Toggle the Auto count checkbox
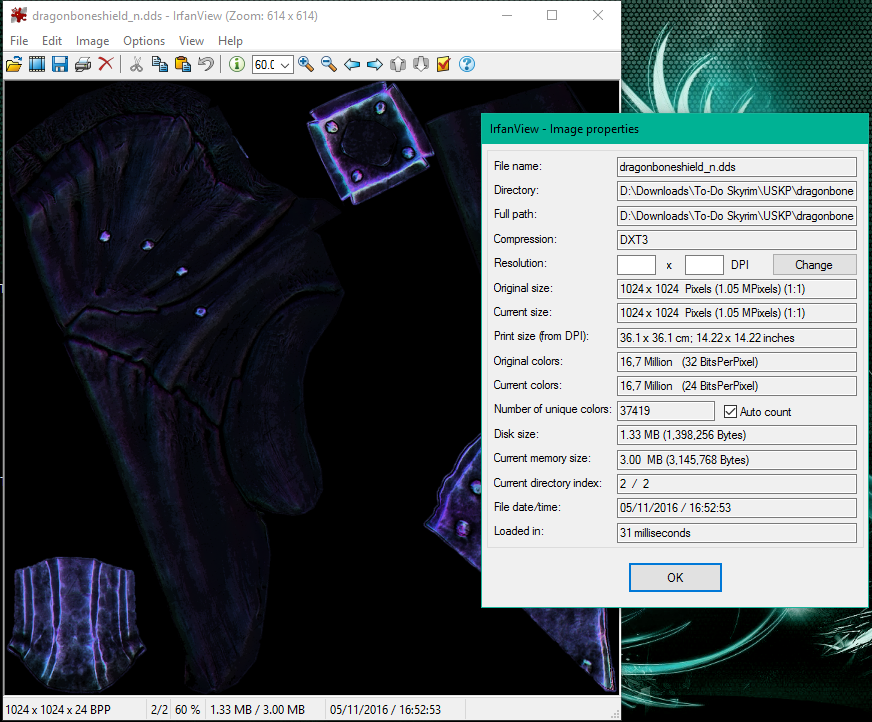 tap(730, 412)
